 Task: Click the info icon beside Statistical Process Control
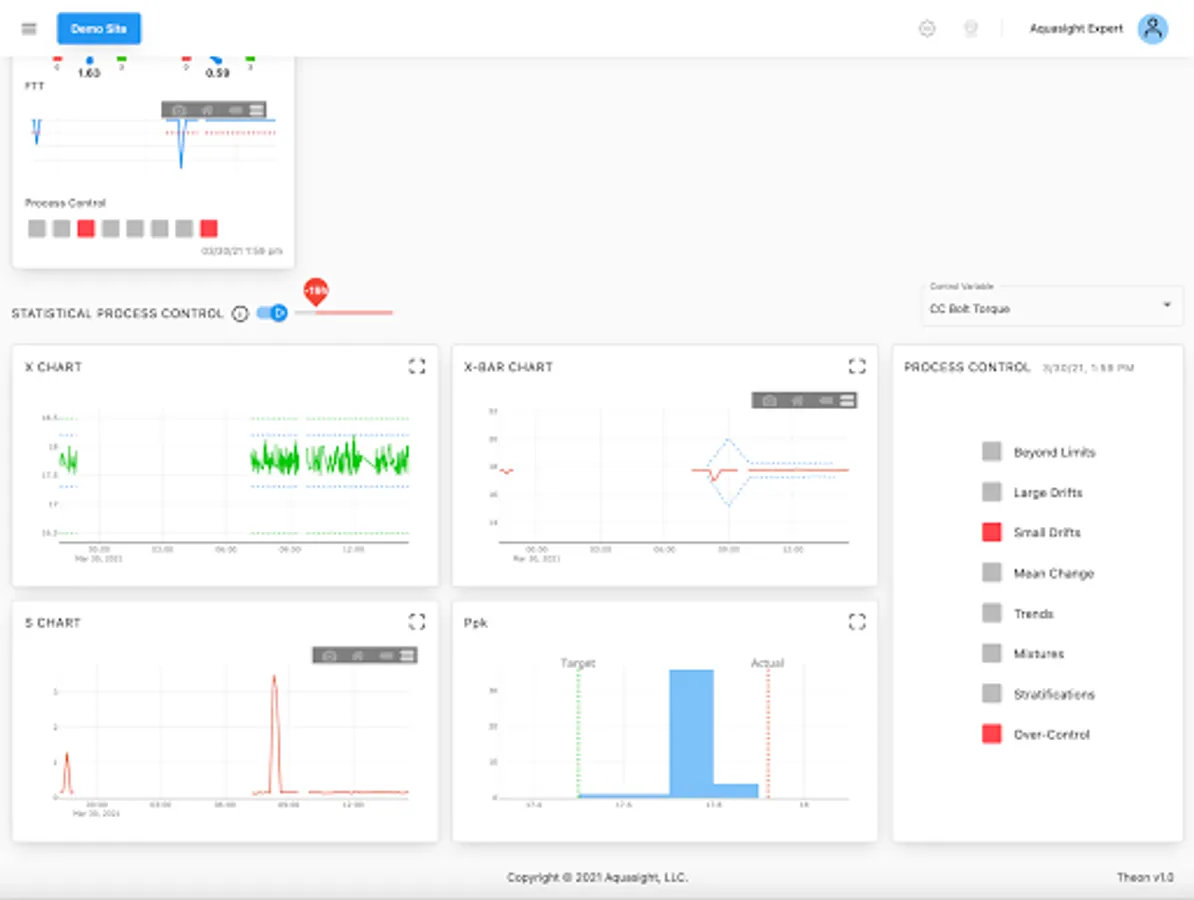coord(240,314)
